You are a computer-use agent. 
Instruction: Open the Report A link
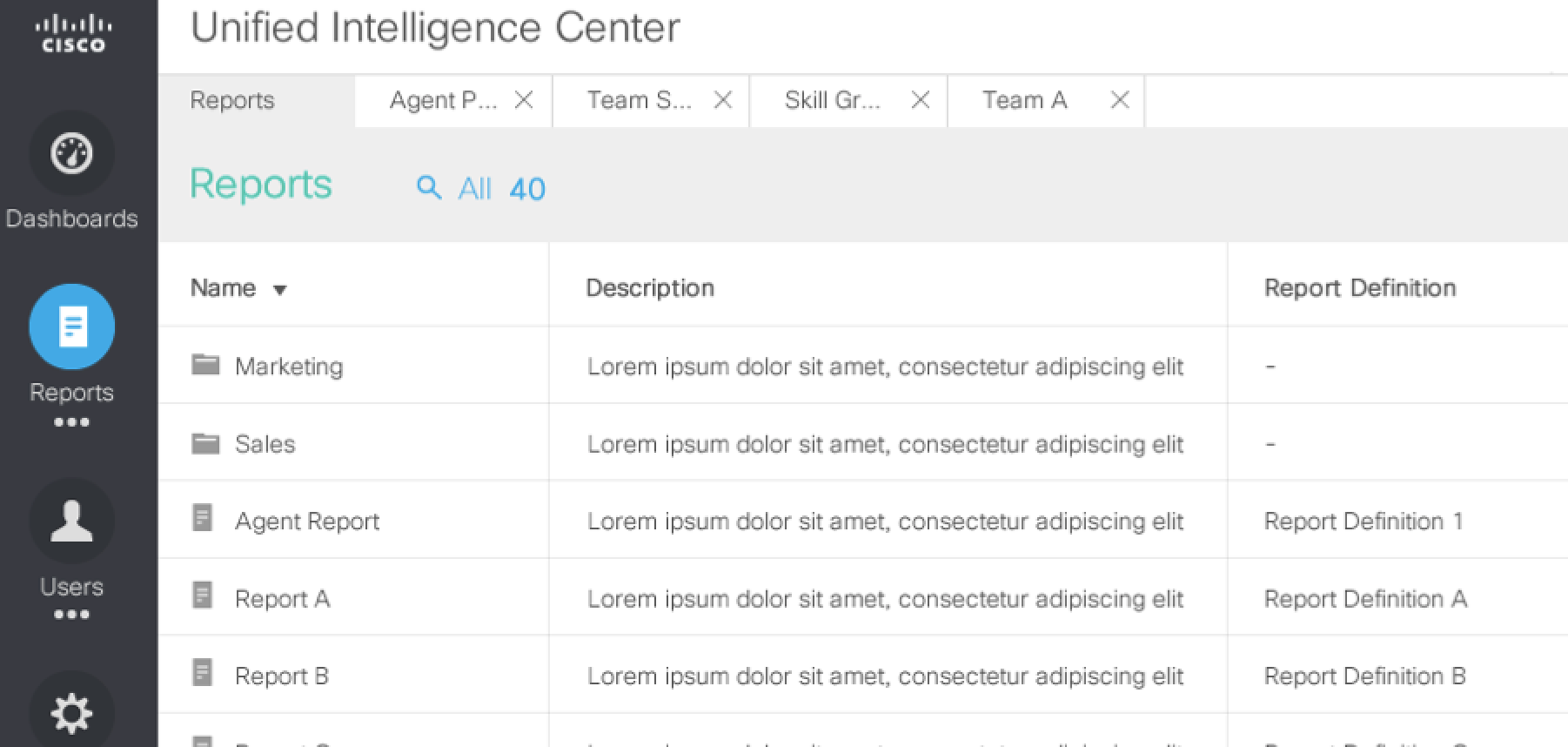(x=282, y=599)
